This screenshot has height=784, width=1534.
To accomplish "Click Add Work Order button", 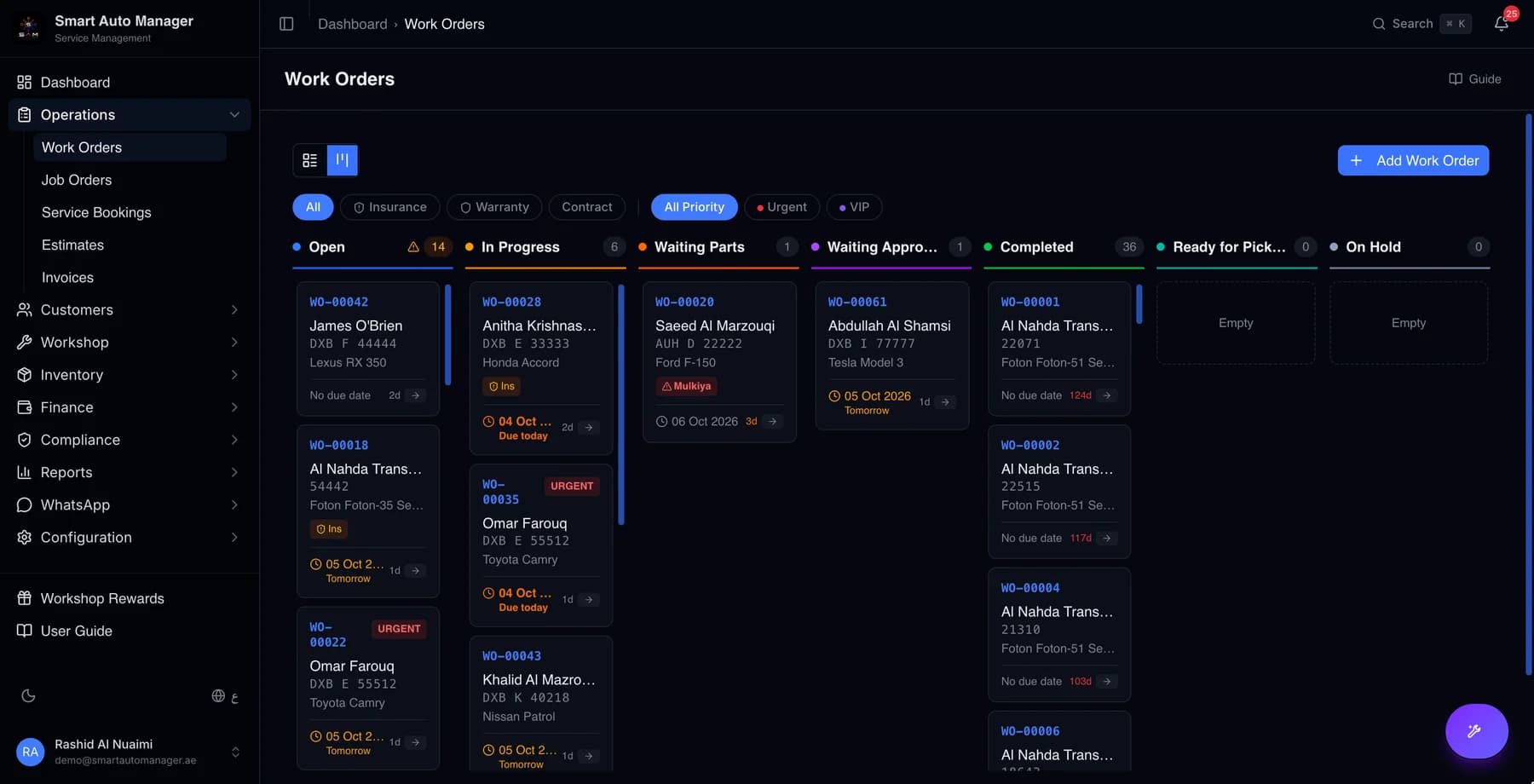I will (1413, 160).
